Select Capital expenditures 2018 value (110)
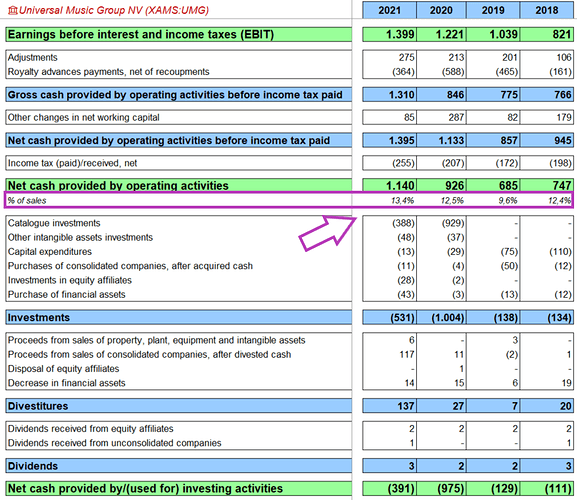The image size is (577, 500). pyautogui.click(x=560, y=252)
